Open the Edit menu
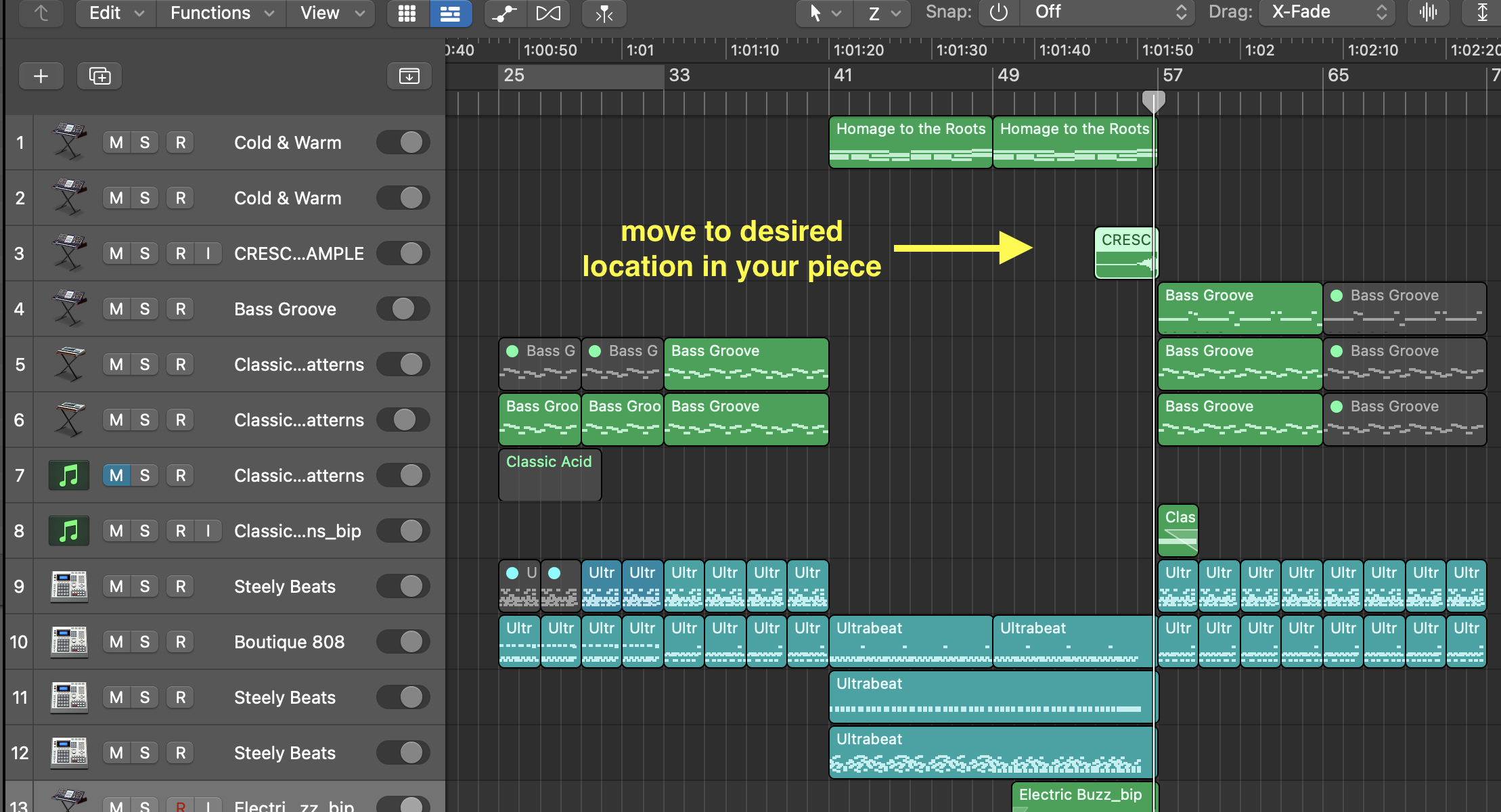Image resolution: width=1501 pixels, height=812 pixels. pos(115,13)
